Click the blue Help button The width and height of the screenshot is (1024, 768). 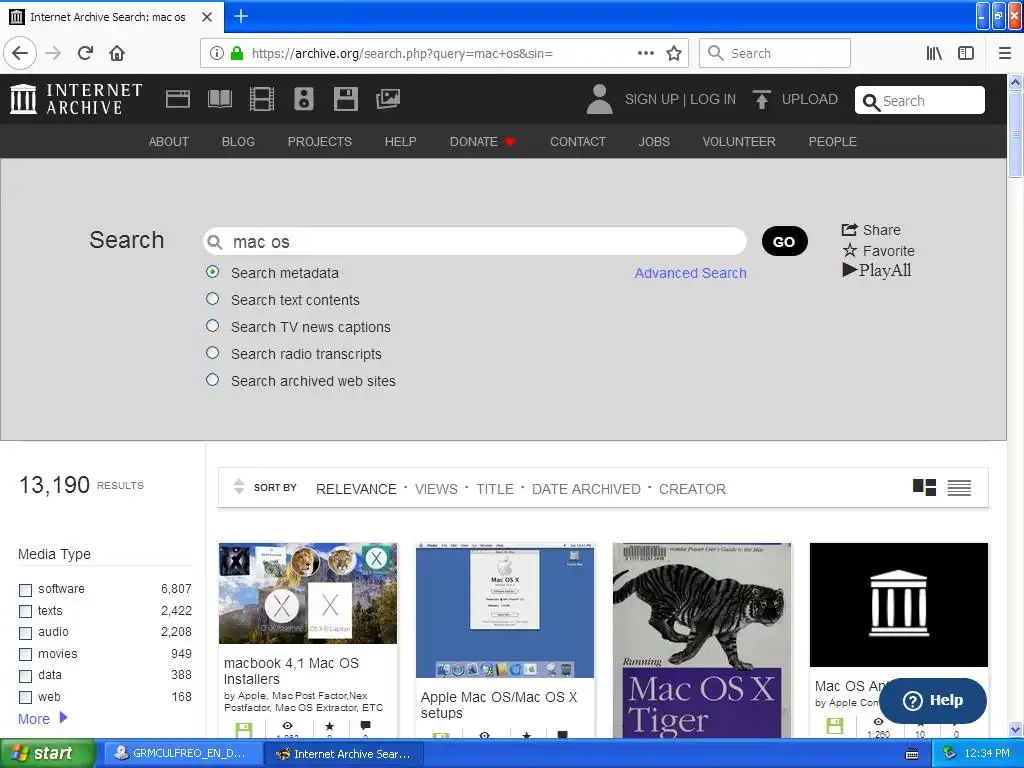(933, 701)
